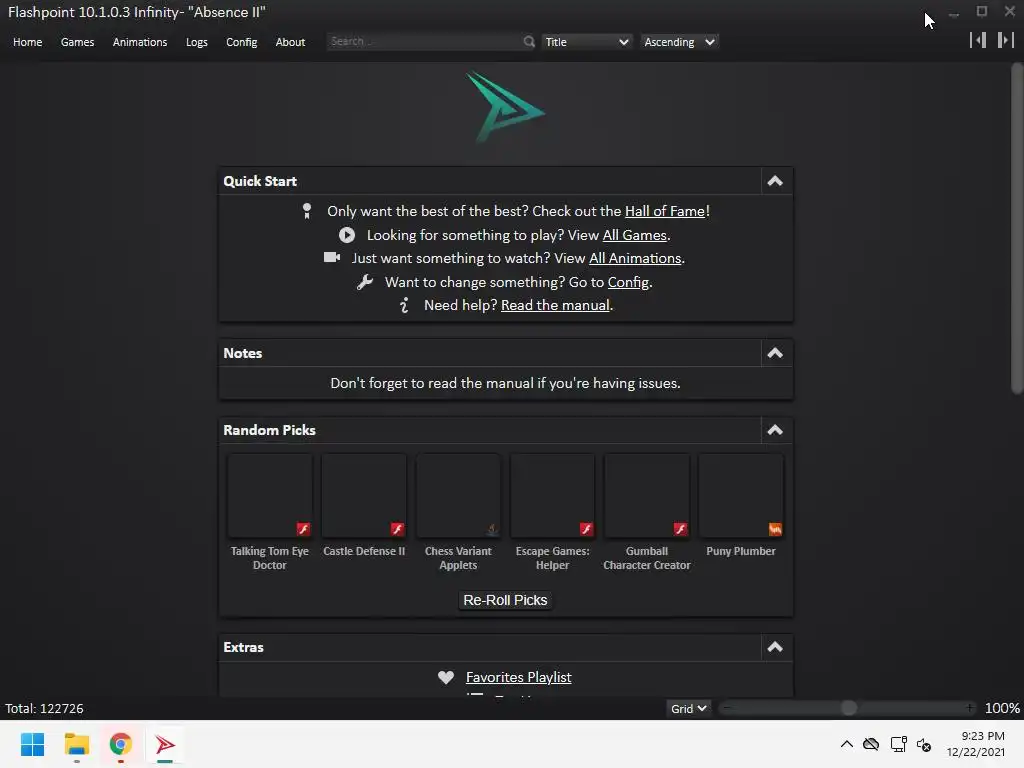Screen dimensions: 1024x768
Task: Open the Animations tab
Action: (x=140, y=42)
